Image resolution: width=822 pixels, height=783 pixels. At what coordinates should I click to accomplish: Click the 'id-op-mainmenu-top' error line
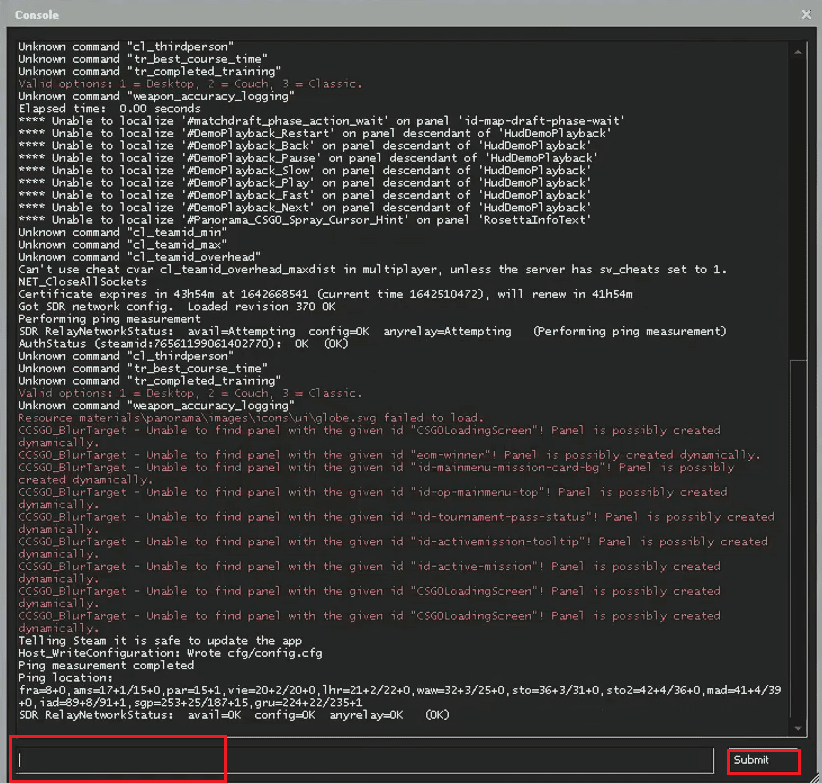pyautogui.click(x=373, y=498)
